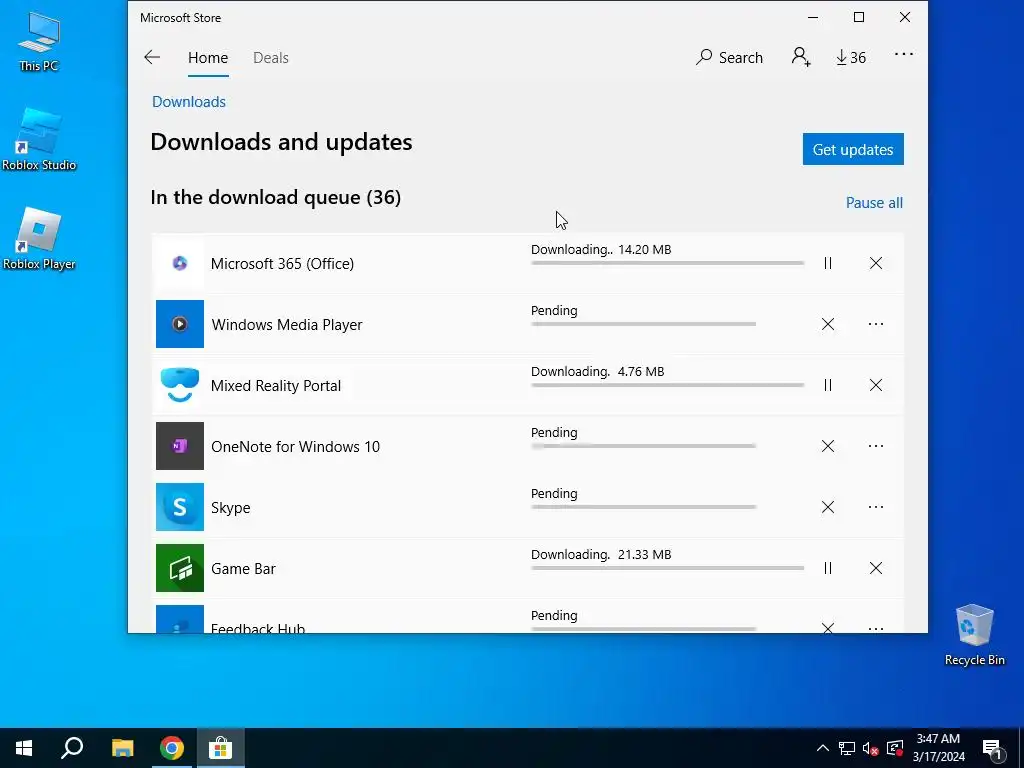This screenshot has height=768, width=1024.
Task: Select the Skype app name
Action: pyautogui.click(x=231, y=508)
